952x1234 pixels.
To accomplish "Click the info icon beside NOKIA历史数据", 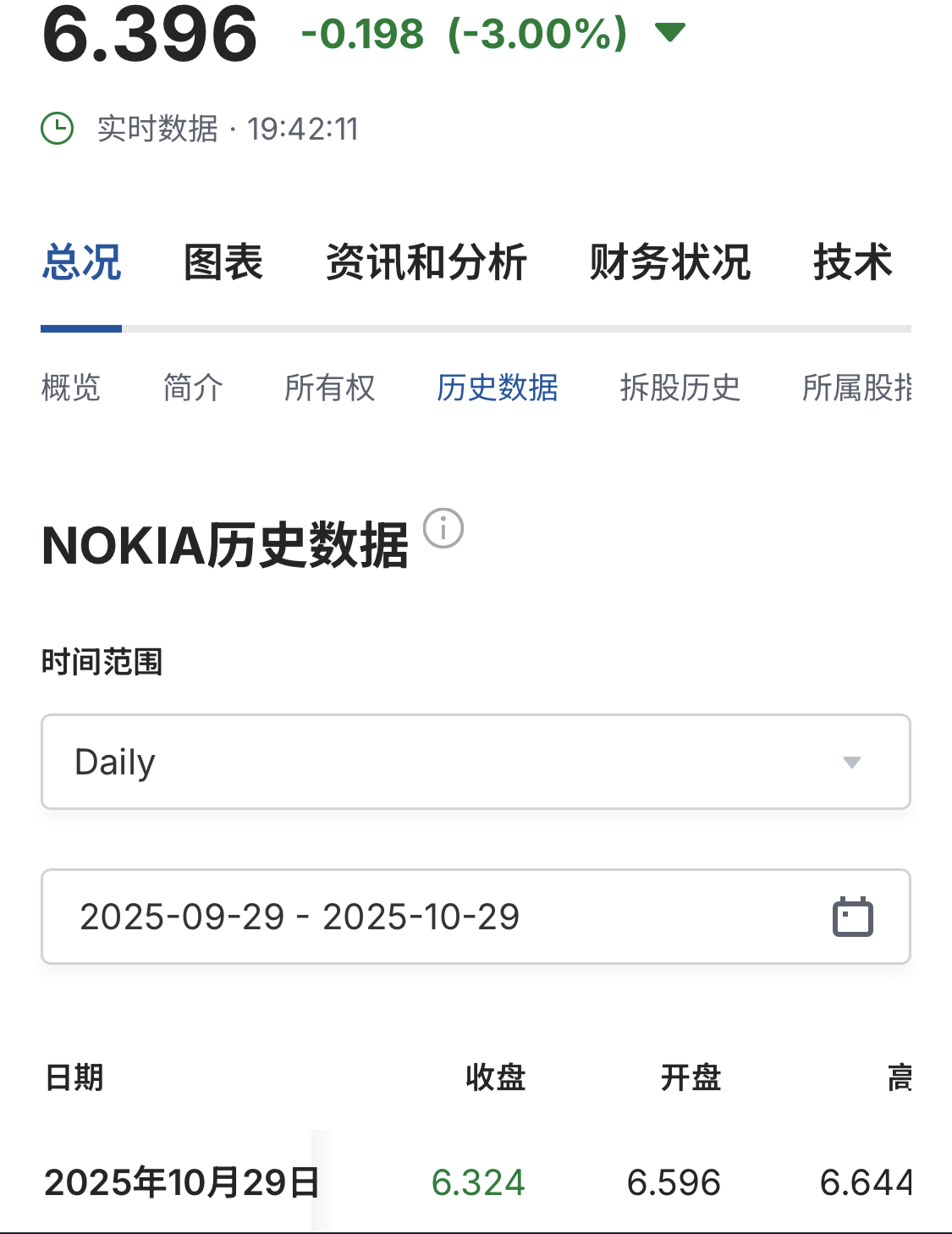I will [x=443, y=529].
